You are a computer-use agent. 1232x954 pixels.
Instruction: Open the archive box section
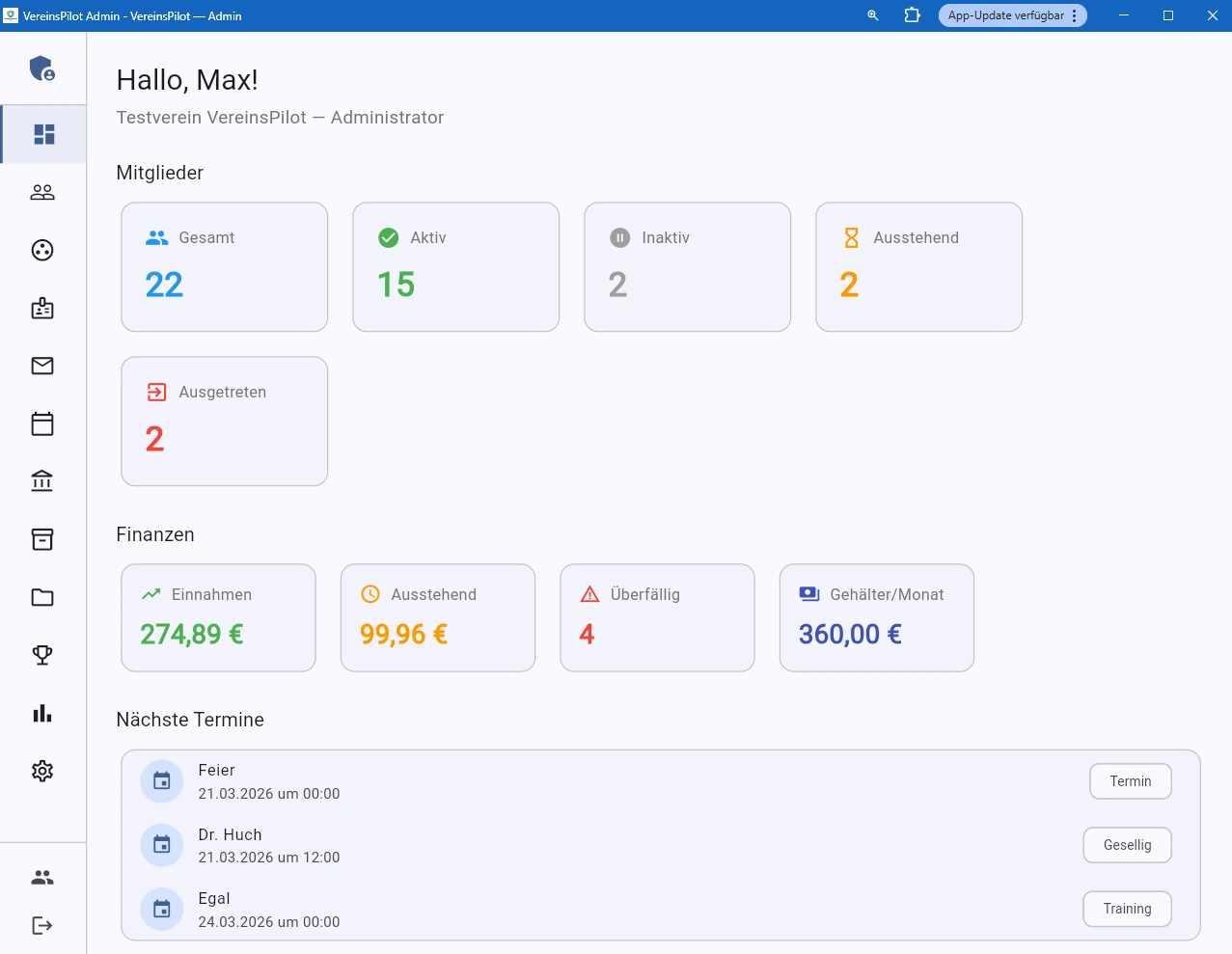pos(41,539)
